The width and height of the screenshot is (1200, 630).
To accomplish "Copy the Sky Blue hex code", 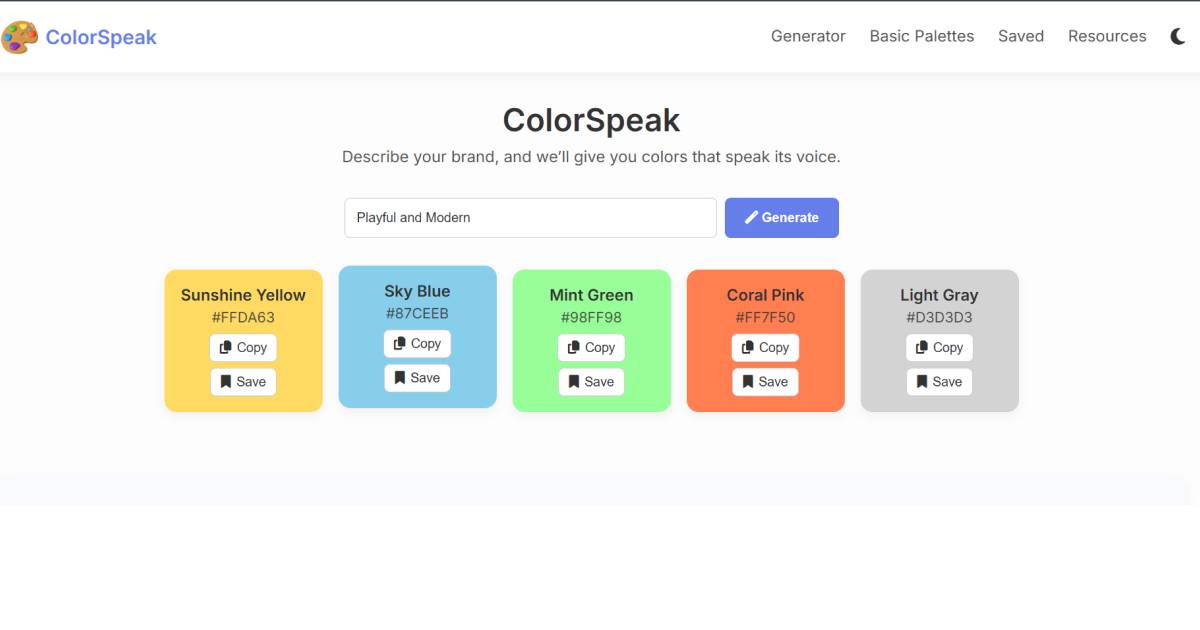I will [417, 343].
